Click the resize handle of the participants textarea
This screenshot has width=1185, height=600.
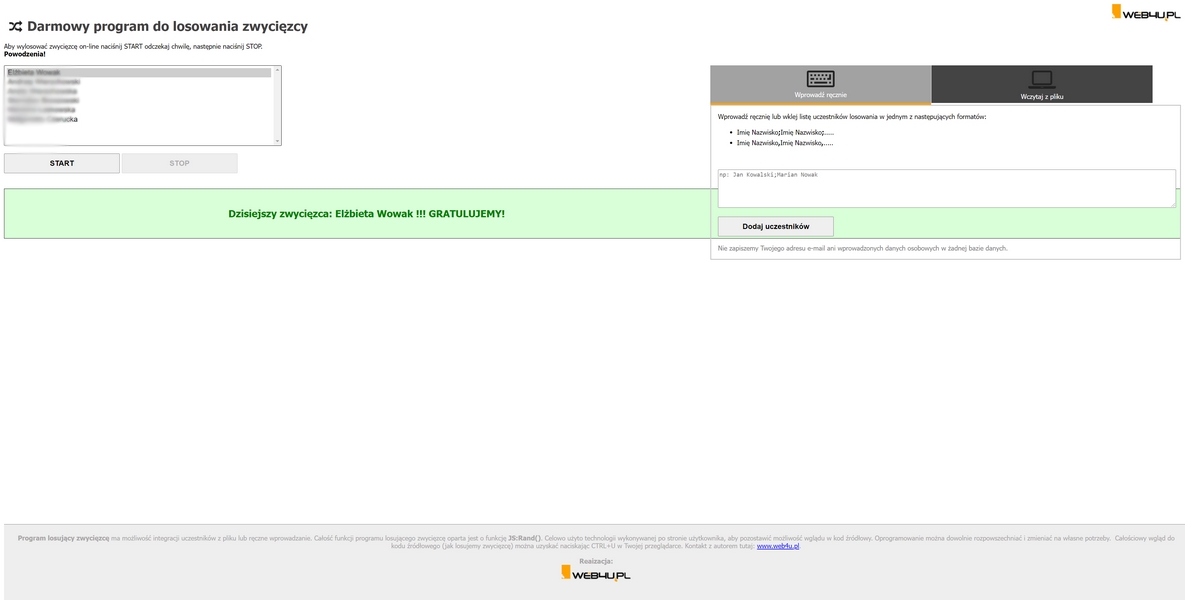point(1171,203)
